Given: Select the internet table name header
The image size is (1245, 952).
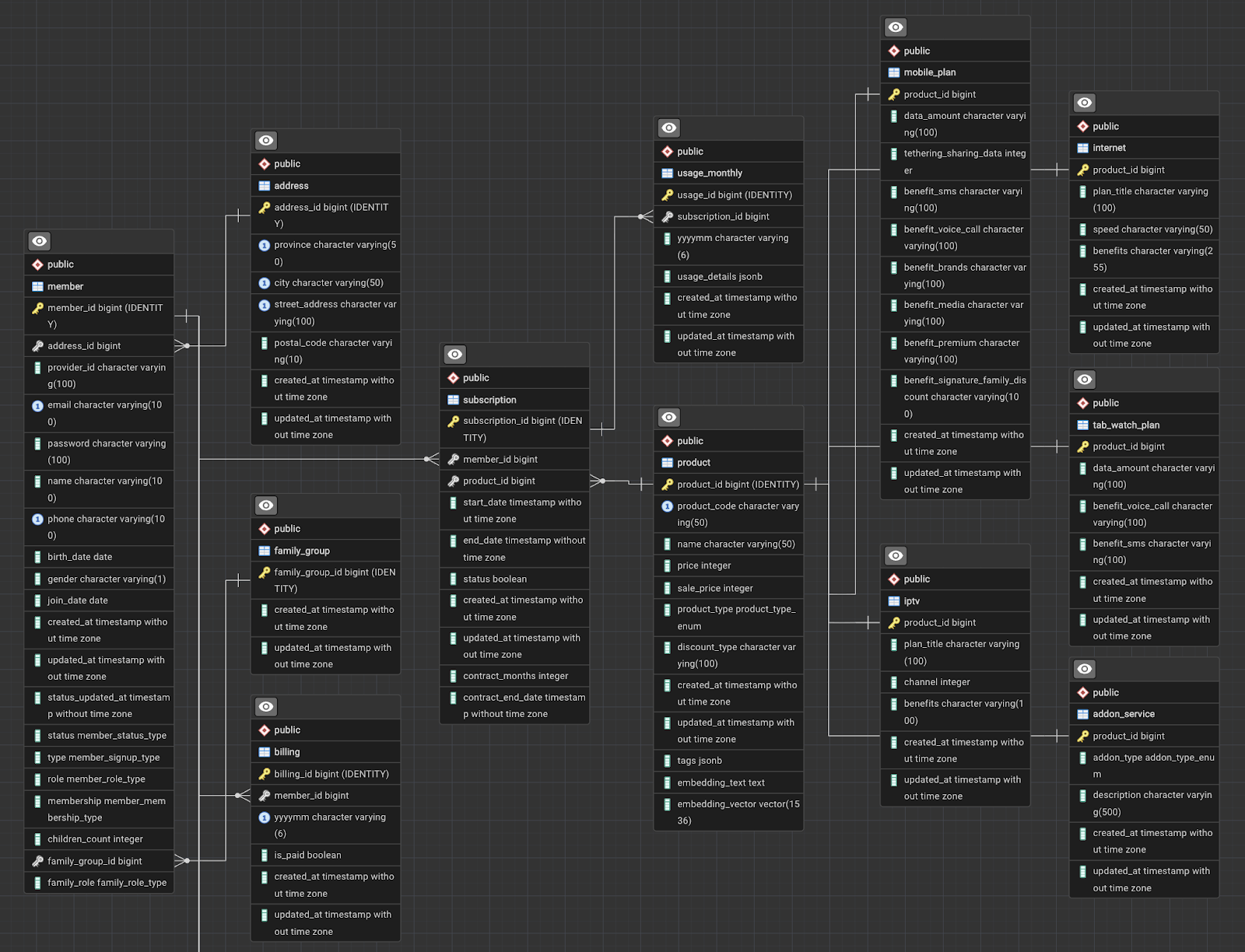Looking at the screenshot, I should tap(1109, 148).
